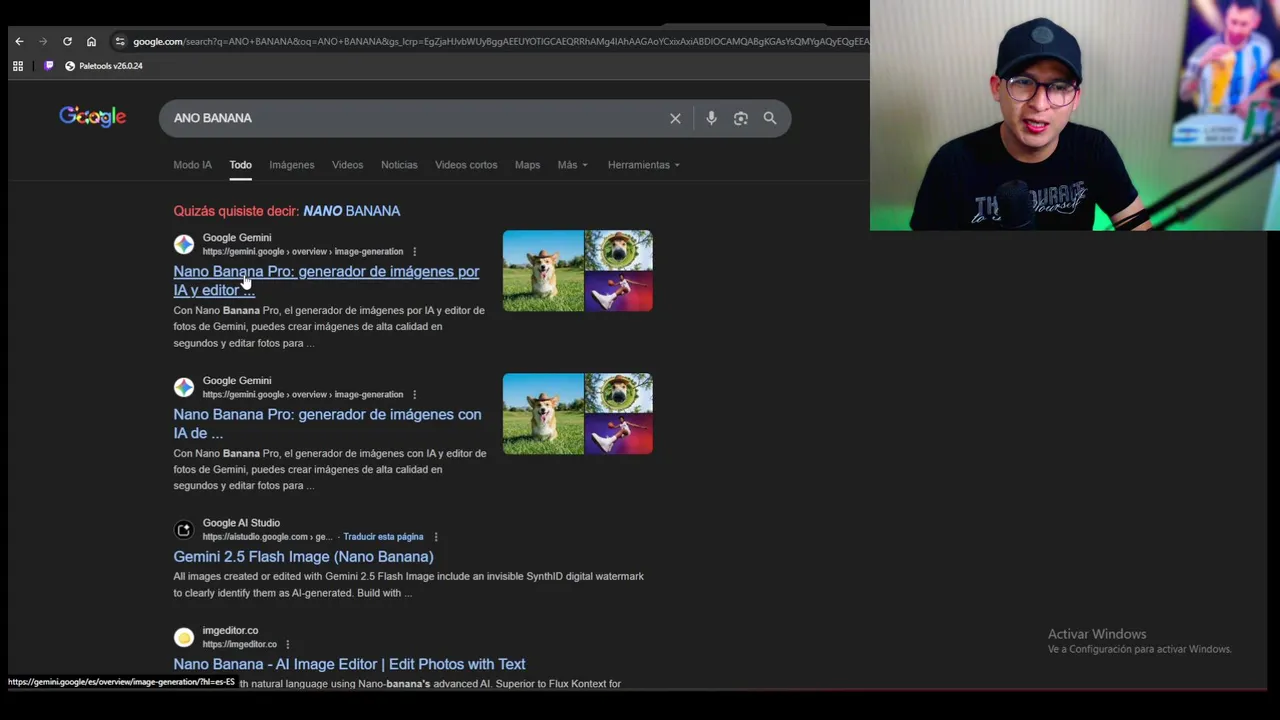This screenshot has width=1280, height=720.
Task: Switch to the Imágenes tab
Action: [x=291, y=165]
